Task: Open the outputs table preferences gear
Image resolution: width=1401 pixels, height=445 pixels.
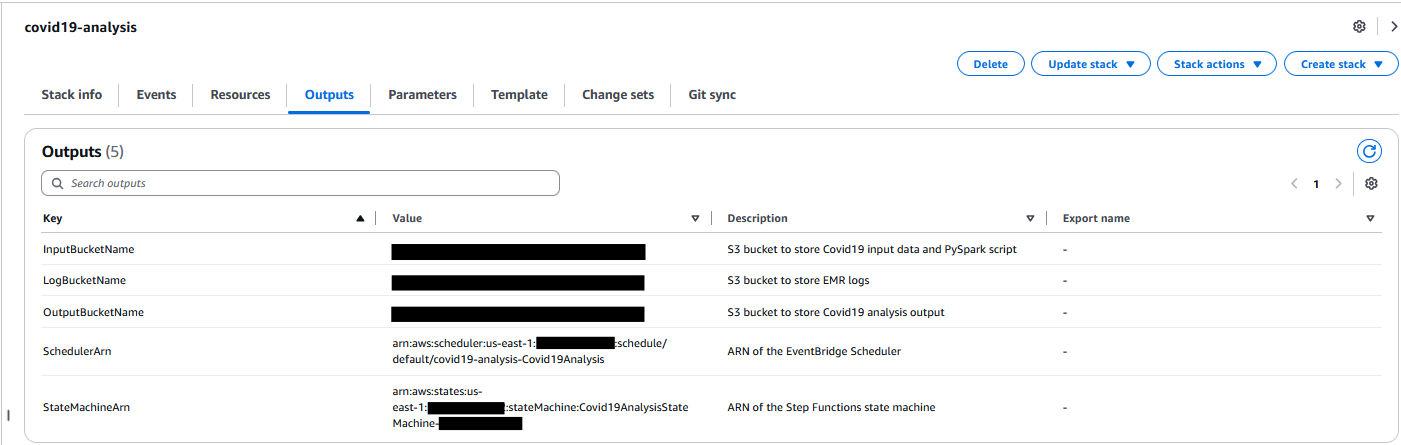Action: [x=1371, y=184]
